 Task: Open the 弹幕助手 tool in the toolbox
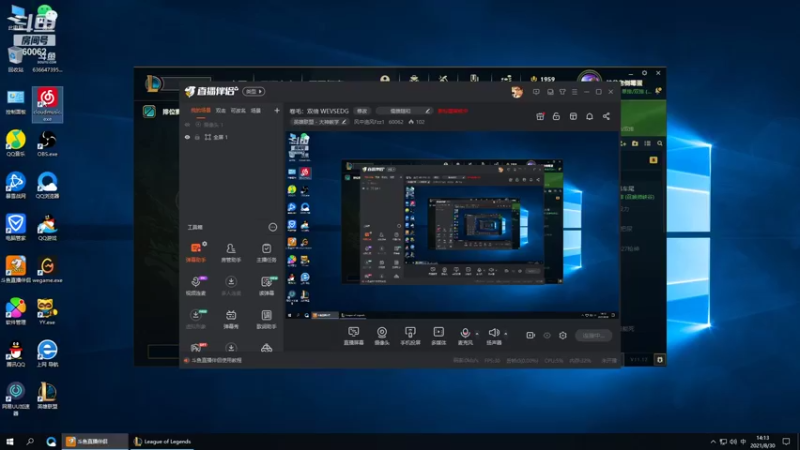click(196, 253)
